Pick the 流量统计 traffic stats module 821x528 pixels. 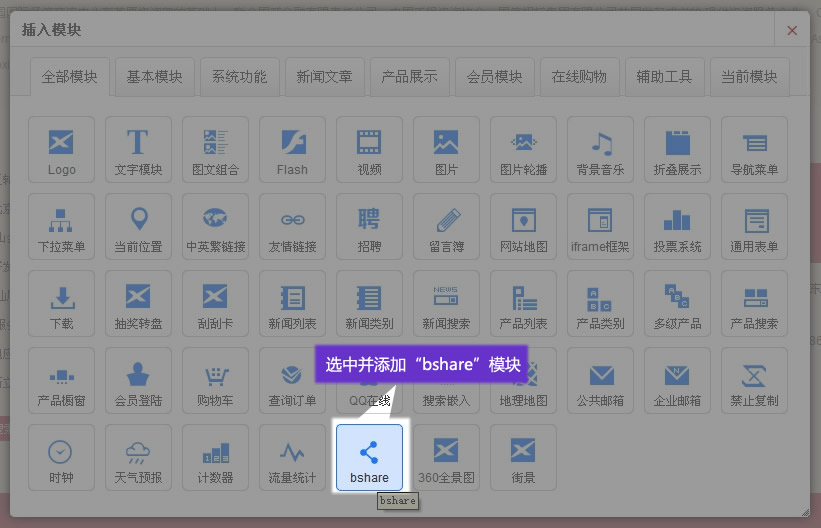pyautogui.click(x=292, y=456)
